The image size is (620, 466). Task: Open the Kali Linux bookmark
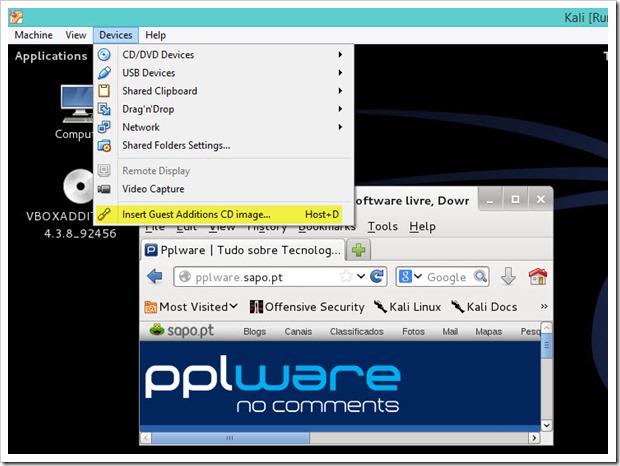click(407, 307)
